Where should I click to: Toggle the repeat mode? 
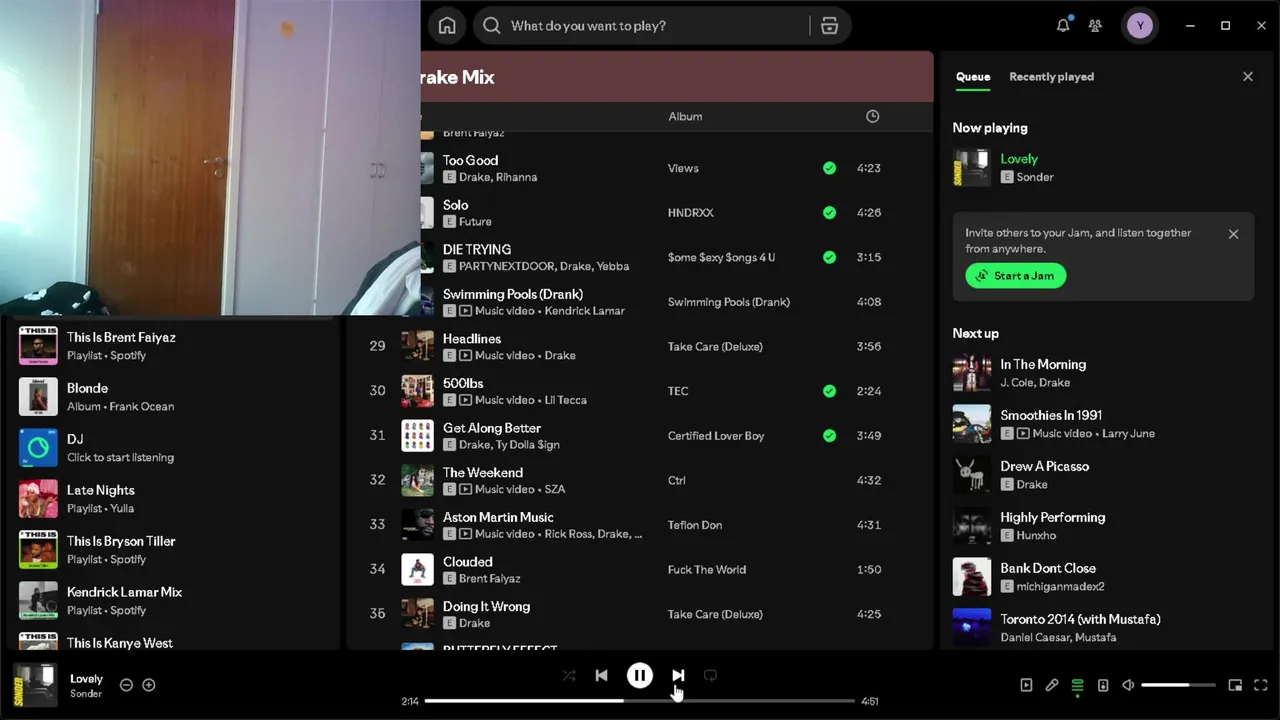pyautogui.click(x=710, y=676)
